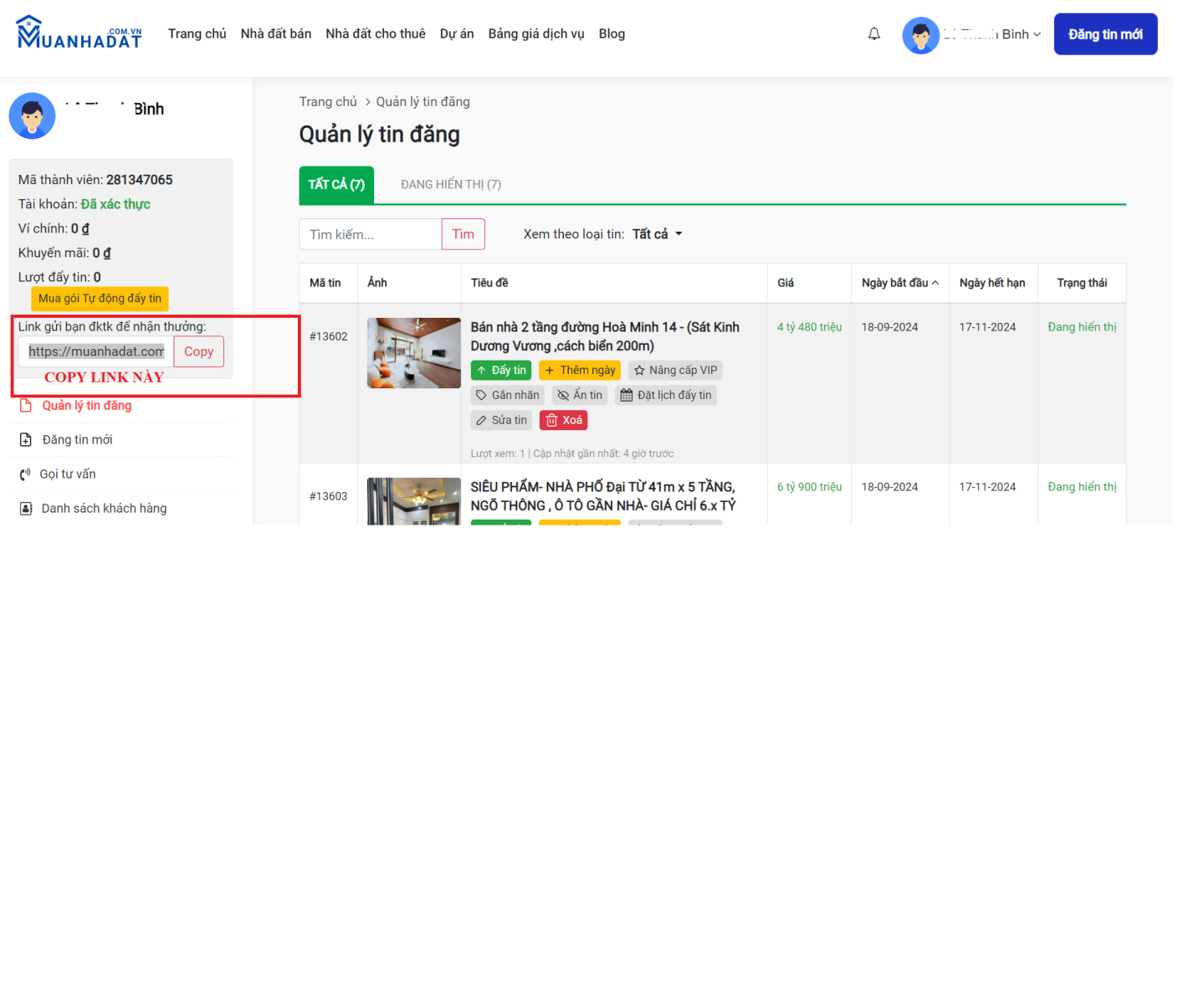Switch to the ĐANG HIỂN THỊ (7) tab

tap(450, 185)
